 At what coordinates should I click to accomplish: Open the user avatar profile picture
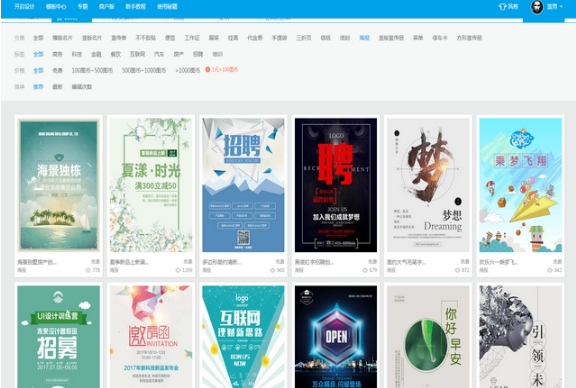[537, 7]
